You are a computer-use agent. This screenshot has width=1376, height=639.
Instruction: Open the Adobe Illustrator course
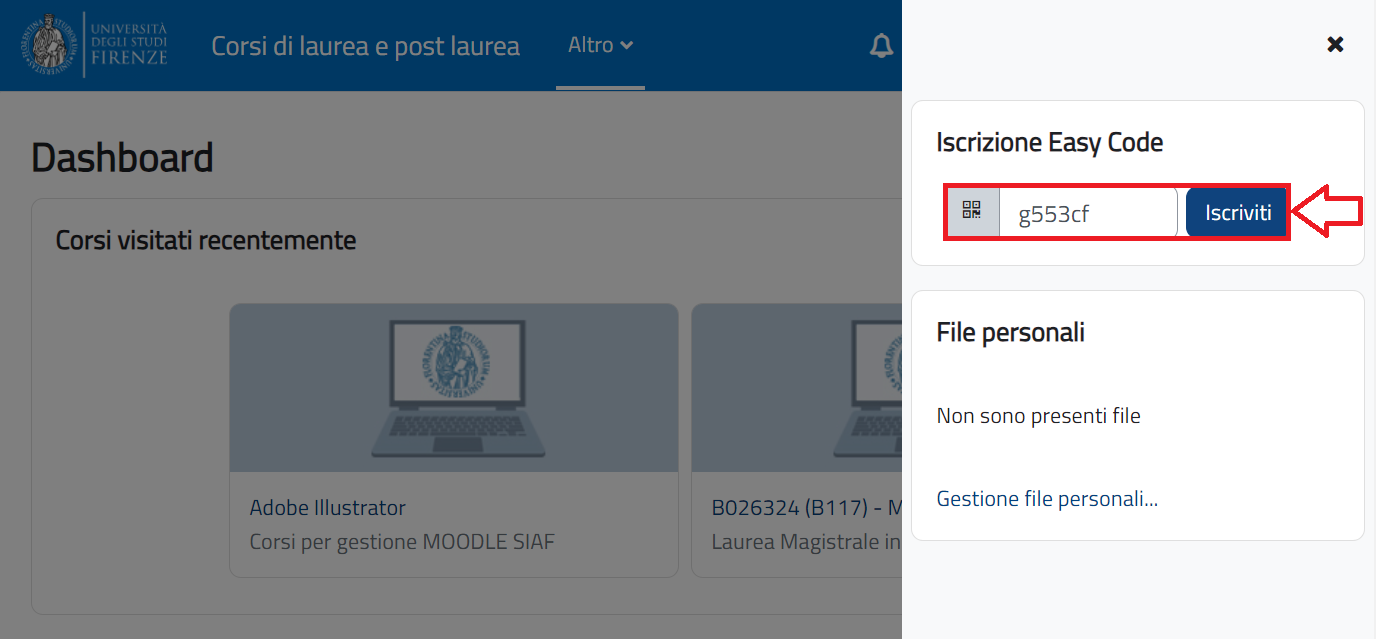(327, 507)
